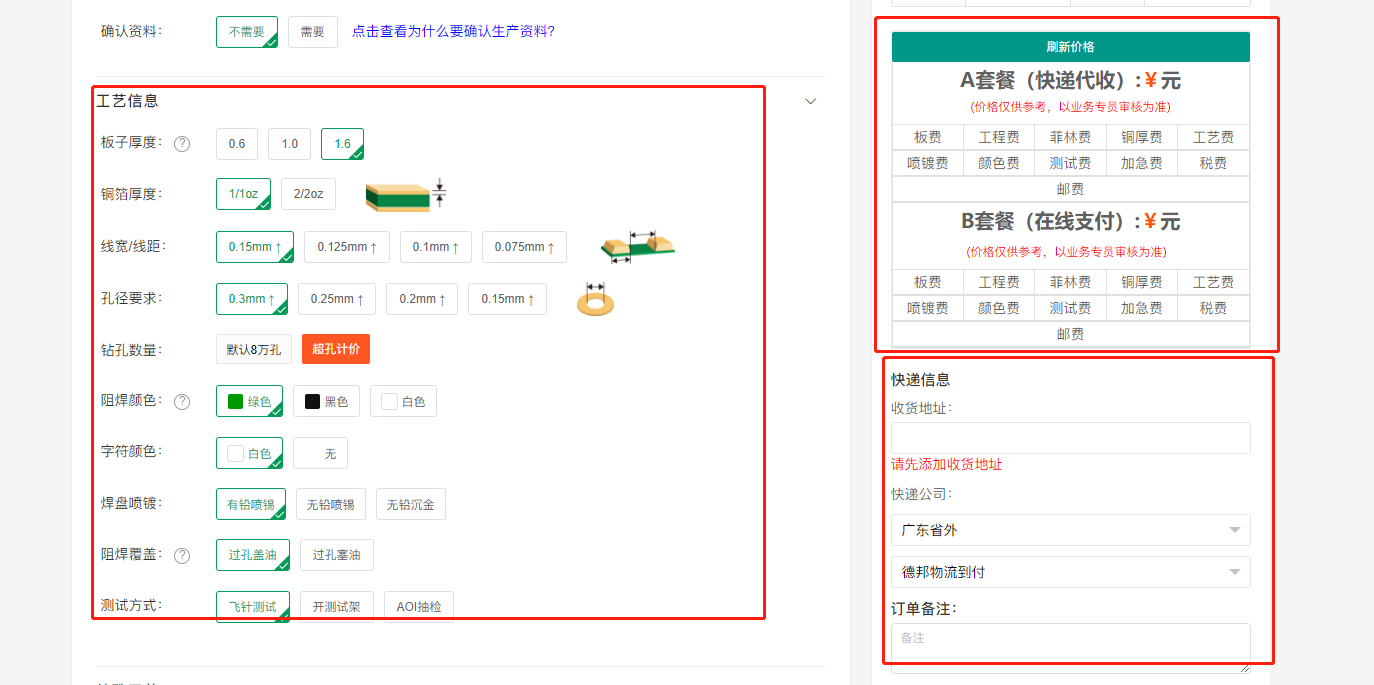The image size is (1374, 685).
Task: Collapse the 工艺信息 section chevron
Action: [x=810, y=101]
